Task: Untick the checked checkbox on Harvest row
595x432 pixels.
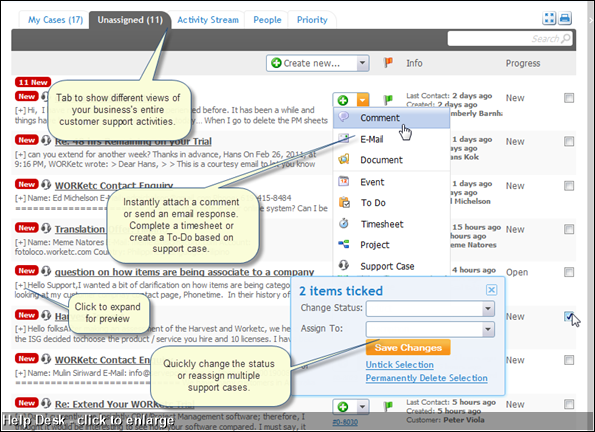Action: tap(569, 316)
